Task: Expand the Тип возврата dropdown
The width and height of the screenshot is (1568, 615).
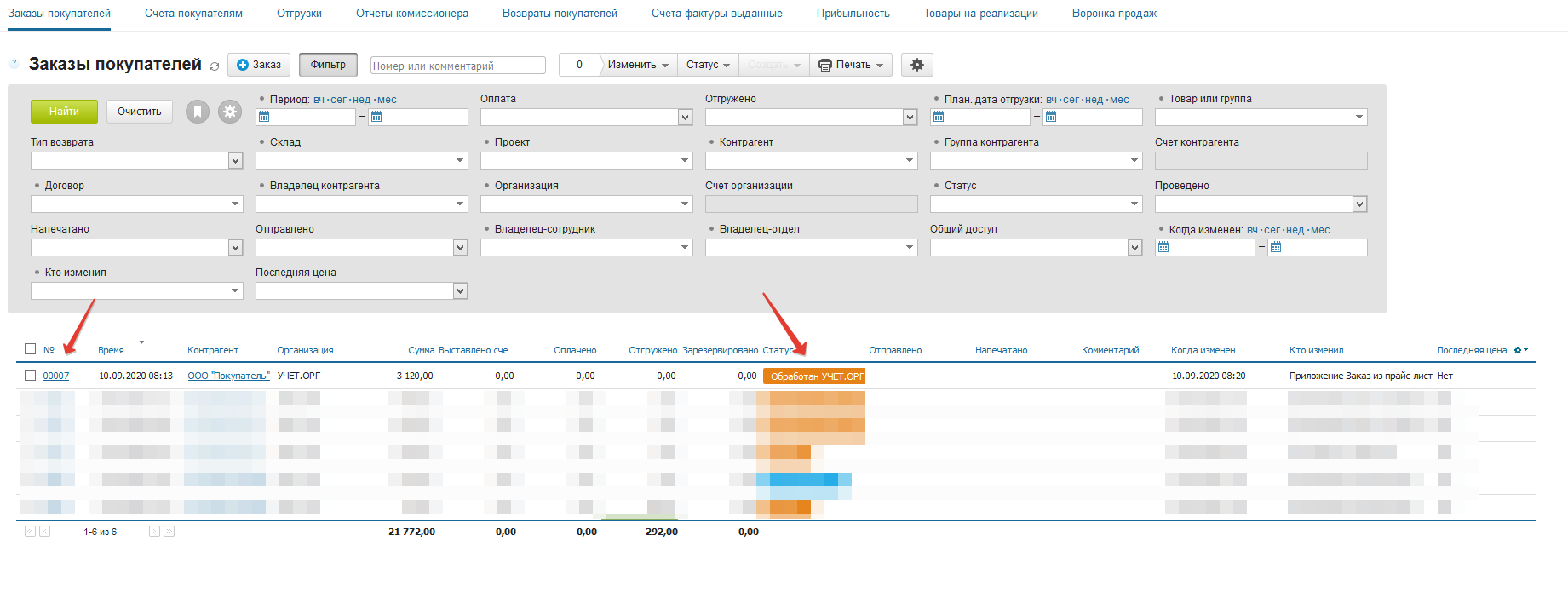Action: click(236, 161)
